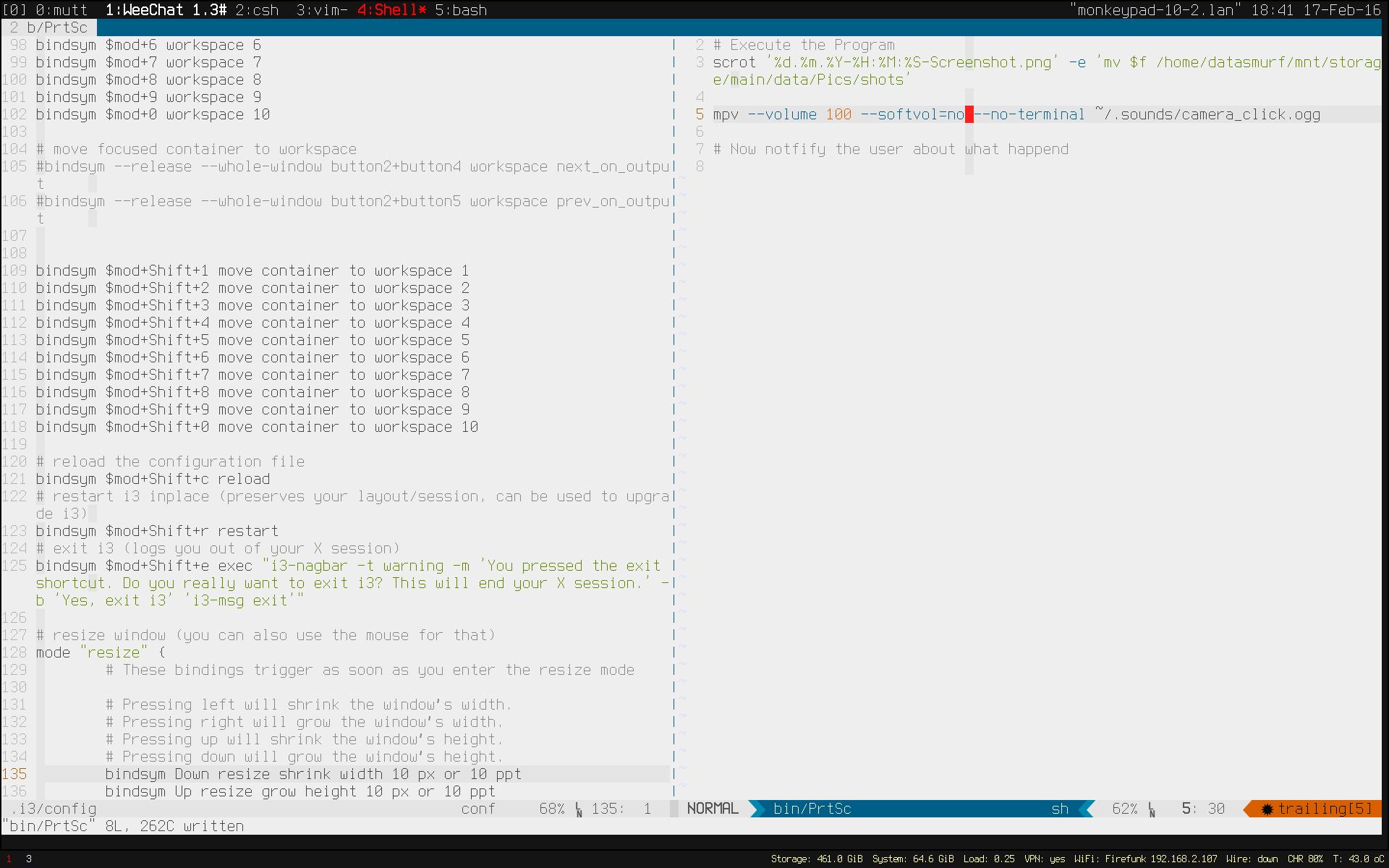The width and height of the screenshot is (1389, 868).
Task: Select i3 workspace 3 in the bar
Action: (x=29, y=859)
